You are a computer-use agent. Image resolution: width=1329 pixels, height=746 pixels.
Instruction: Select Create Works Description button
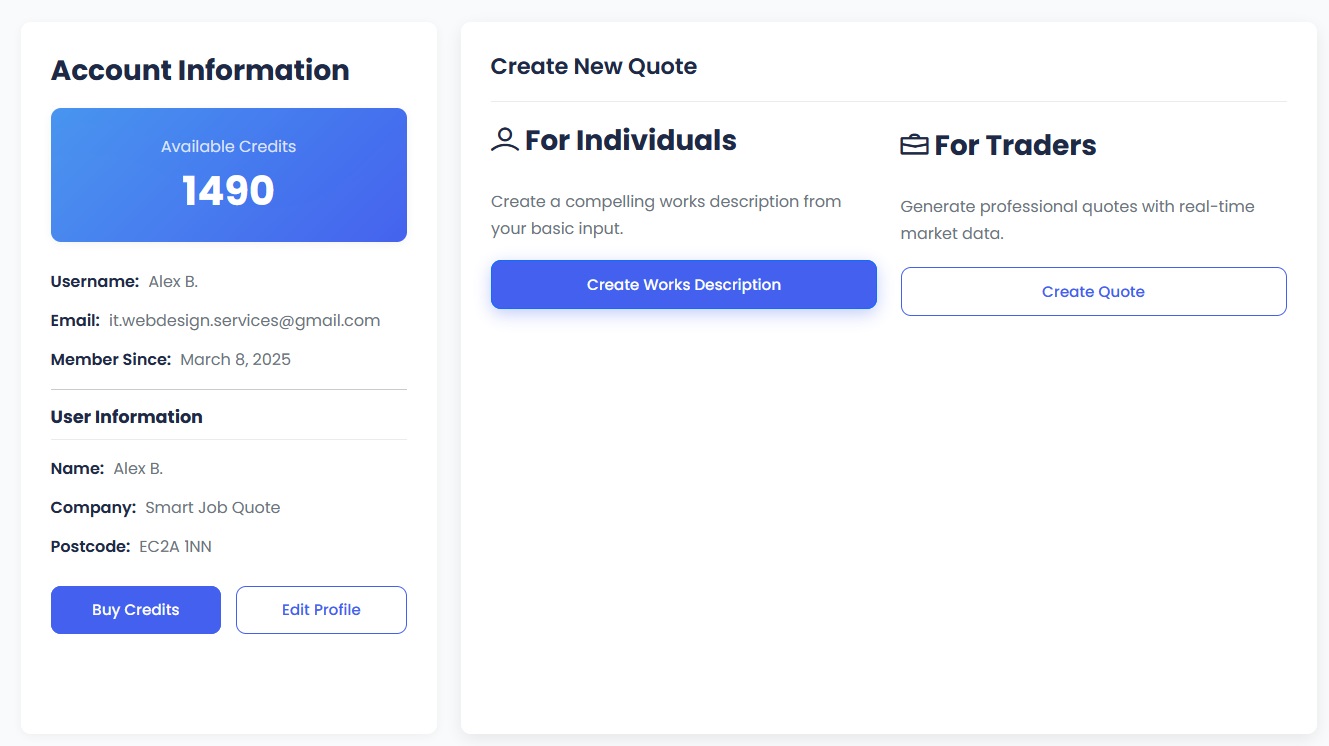point(684,285)
